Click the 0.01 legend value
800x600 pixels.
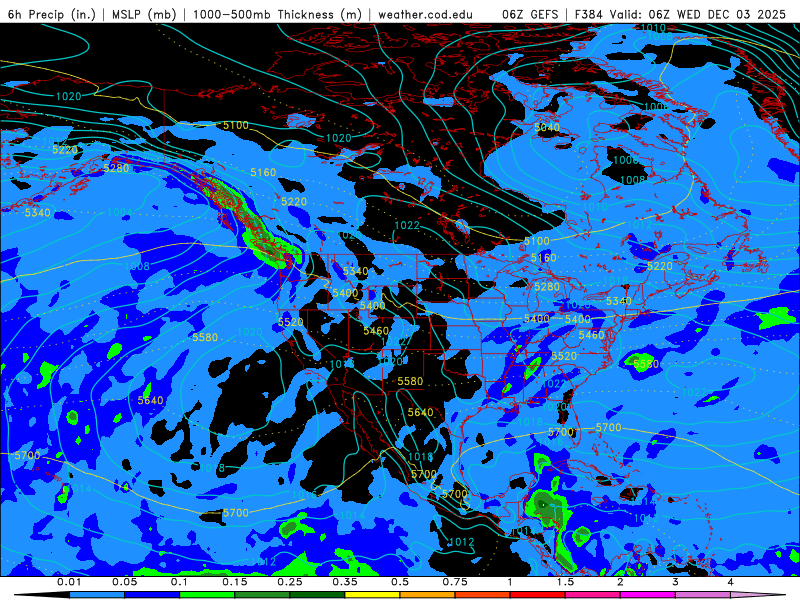coord(69,582)
